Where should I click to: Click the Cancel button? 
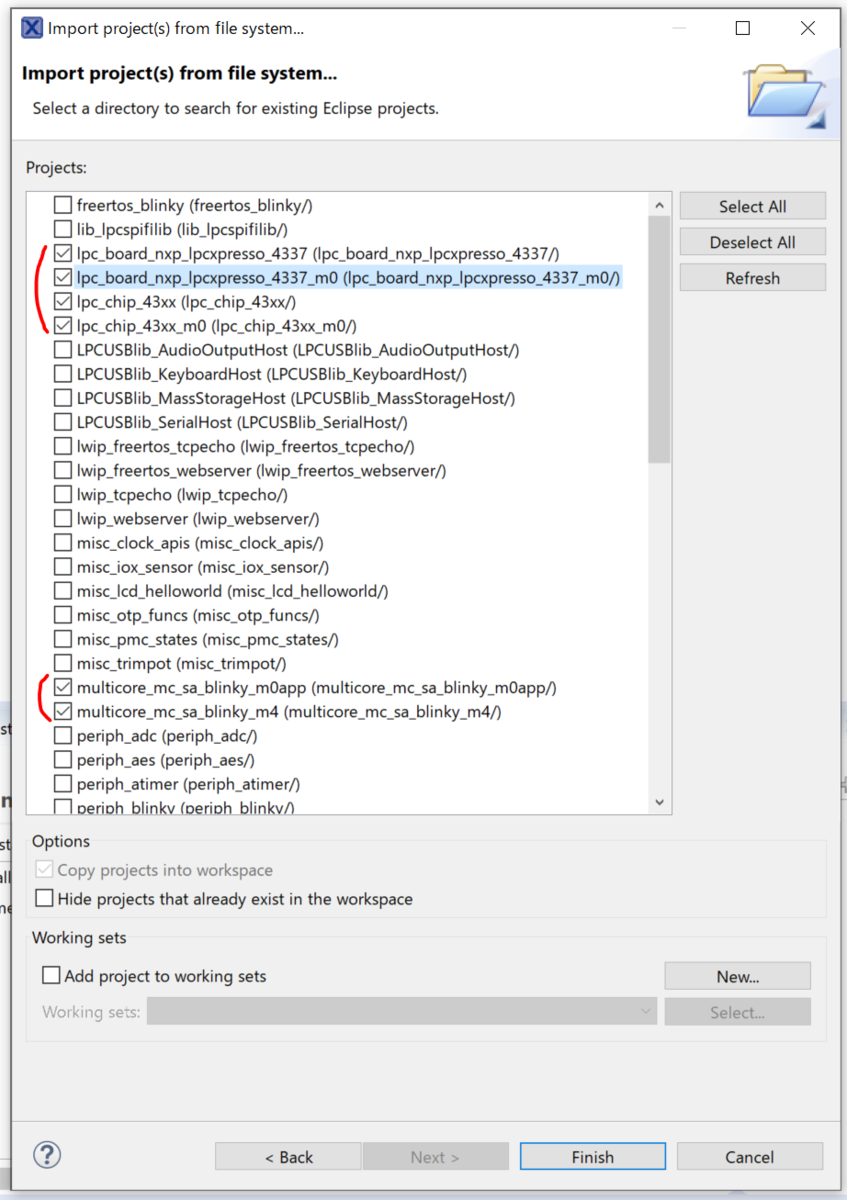pyautogui.click(x=750, y=1157)
